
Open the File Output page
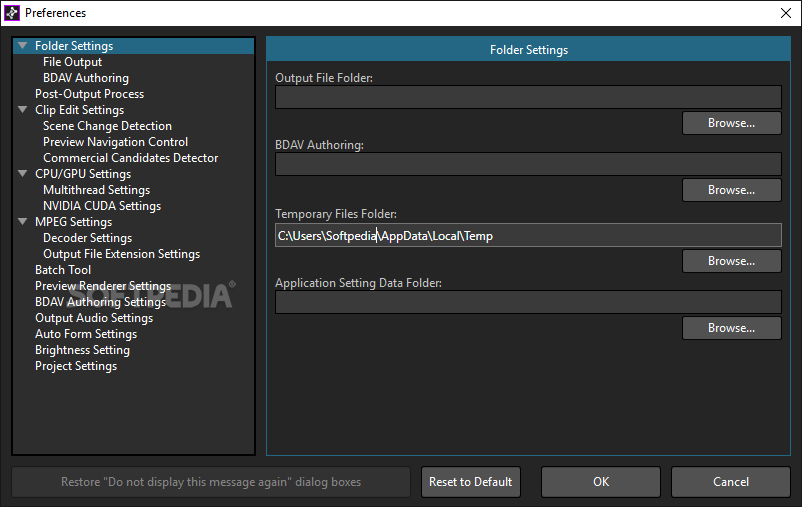(x=72, y=62)
